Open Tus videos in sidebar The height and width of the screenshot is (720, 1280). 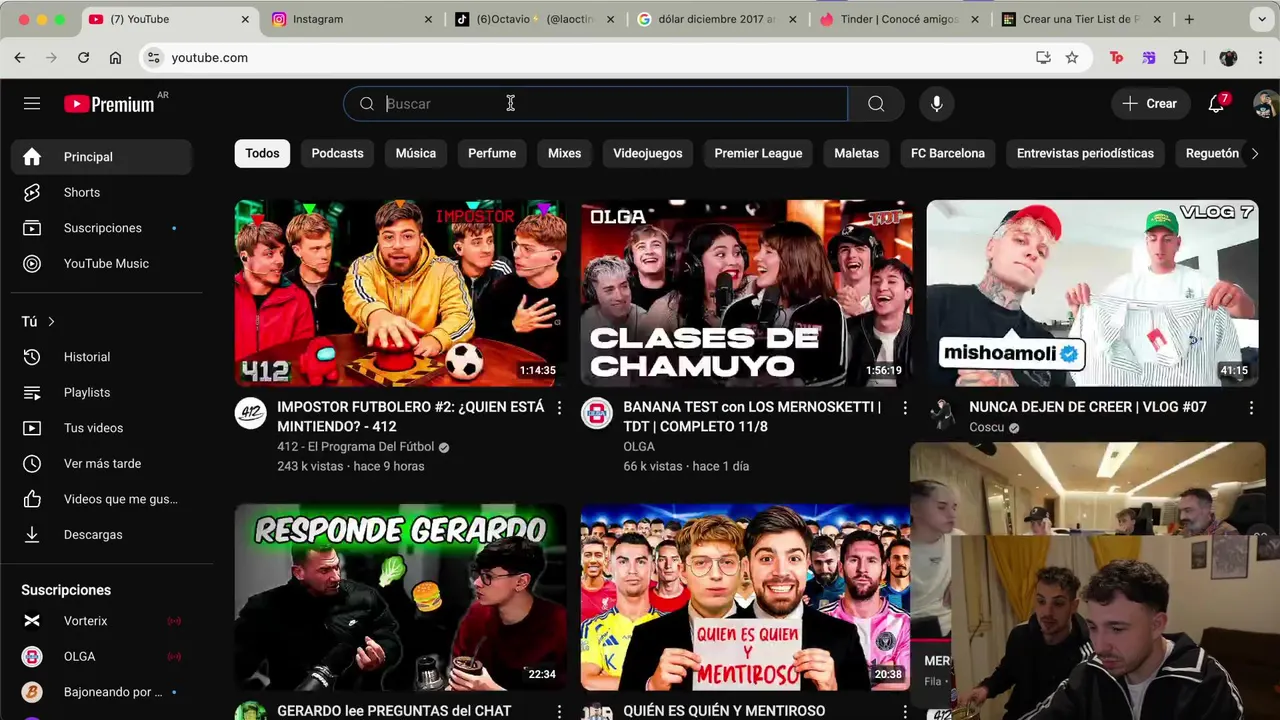(x=101, y=428)
